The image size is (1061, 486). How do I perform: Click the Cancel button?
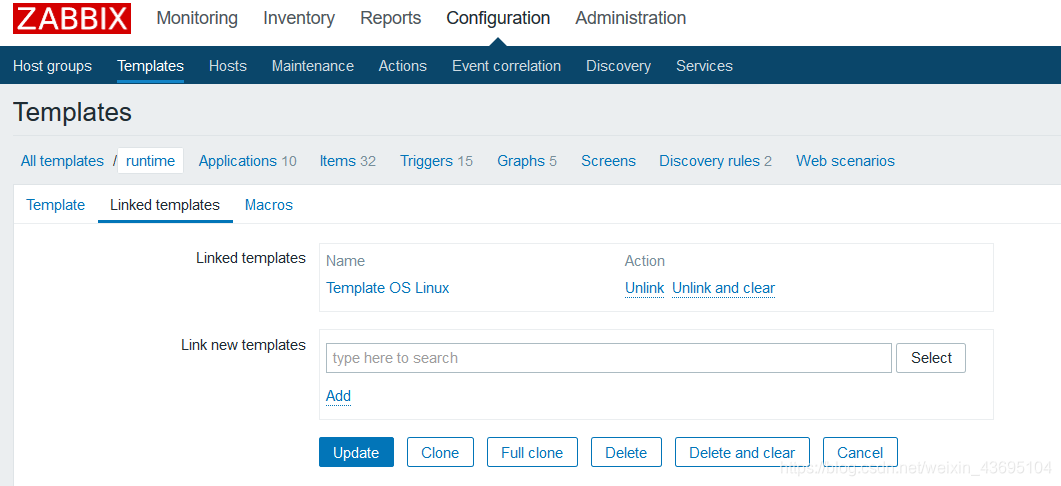point(860,452)
